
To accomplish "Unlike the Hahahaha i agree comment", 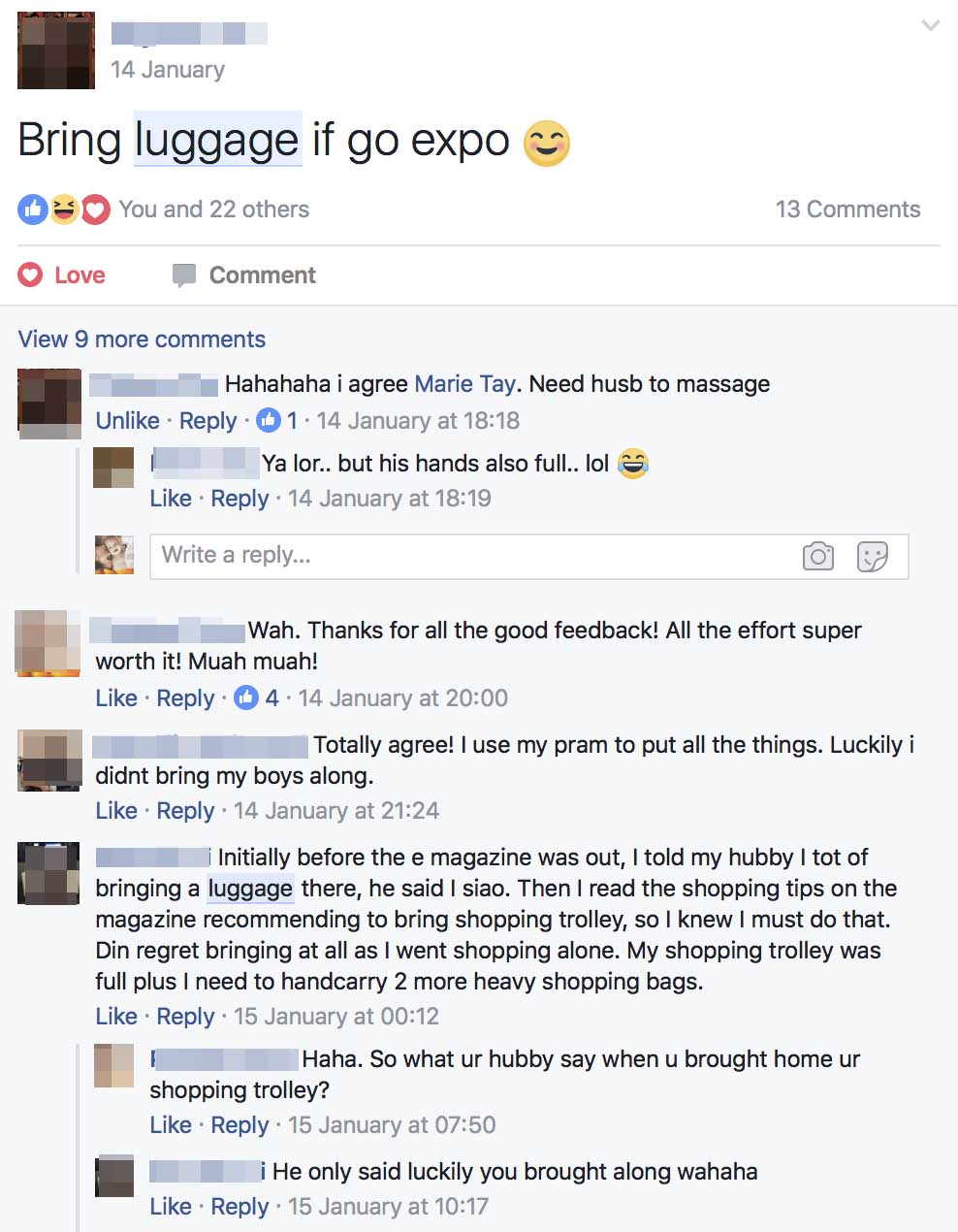I will tap(127, 421).
